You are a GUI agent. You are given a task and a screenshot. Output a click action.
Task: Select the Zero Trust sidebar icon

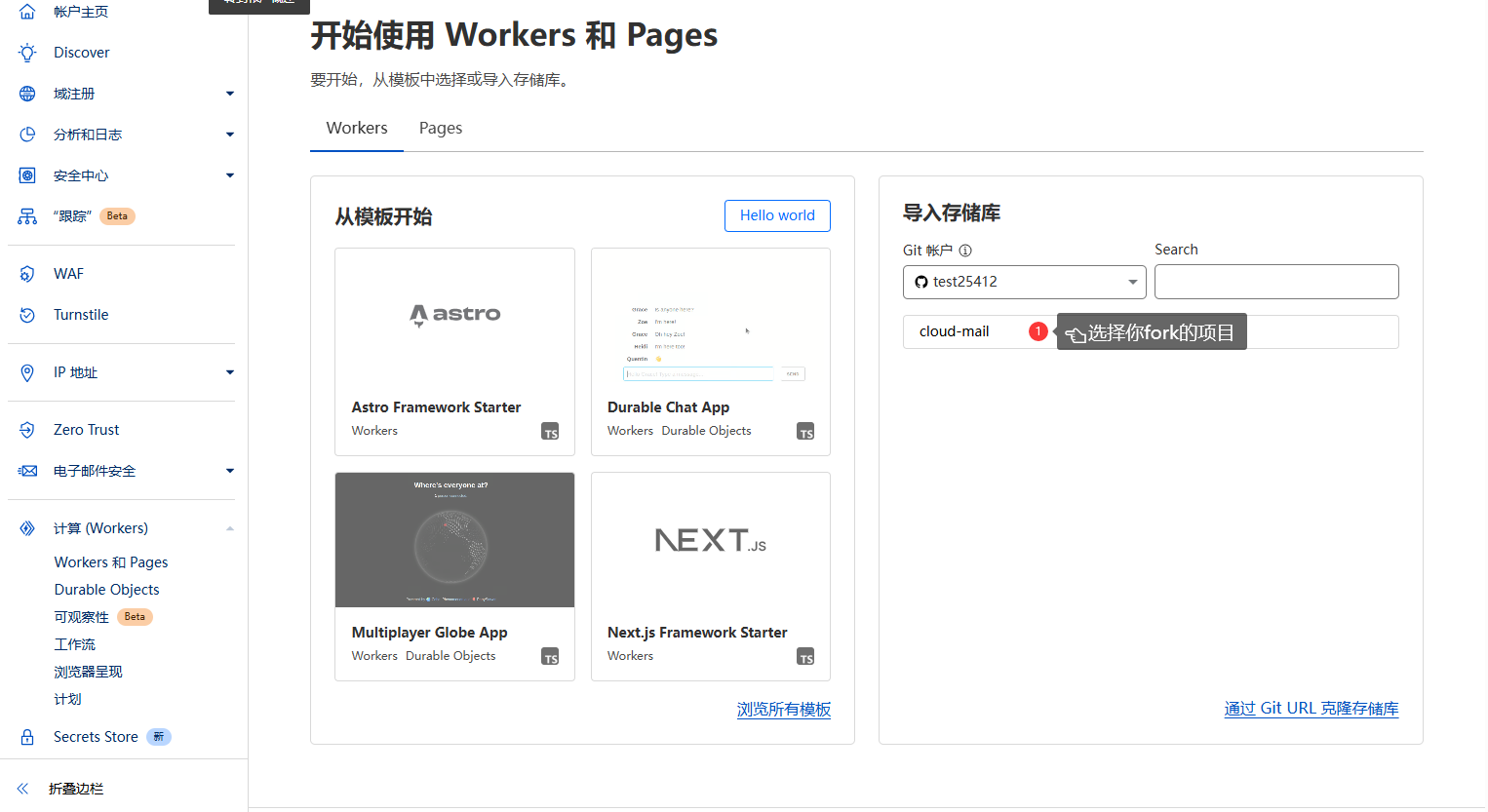pos(27,429)
